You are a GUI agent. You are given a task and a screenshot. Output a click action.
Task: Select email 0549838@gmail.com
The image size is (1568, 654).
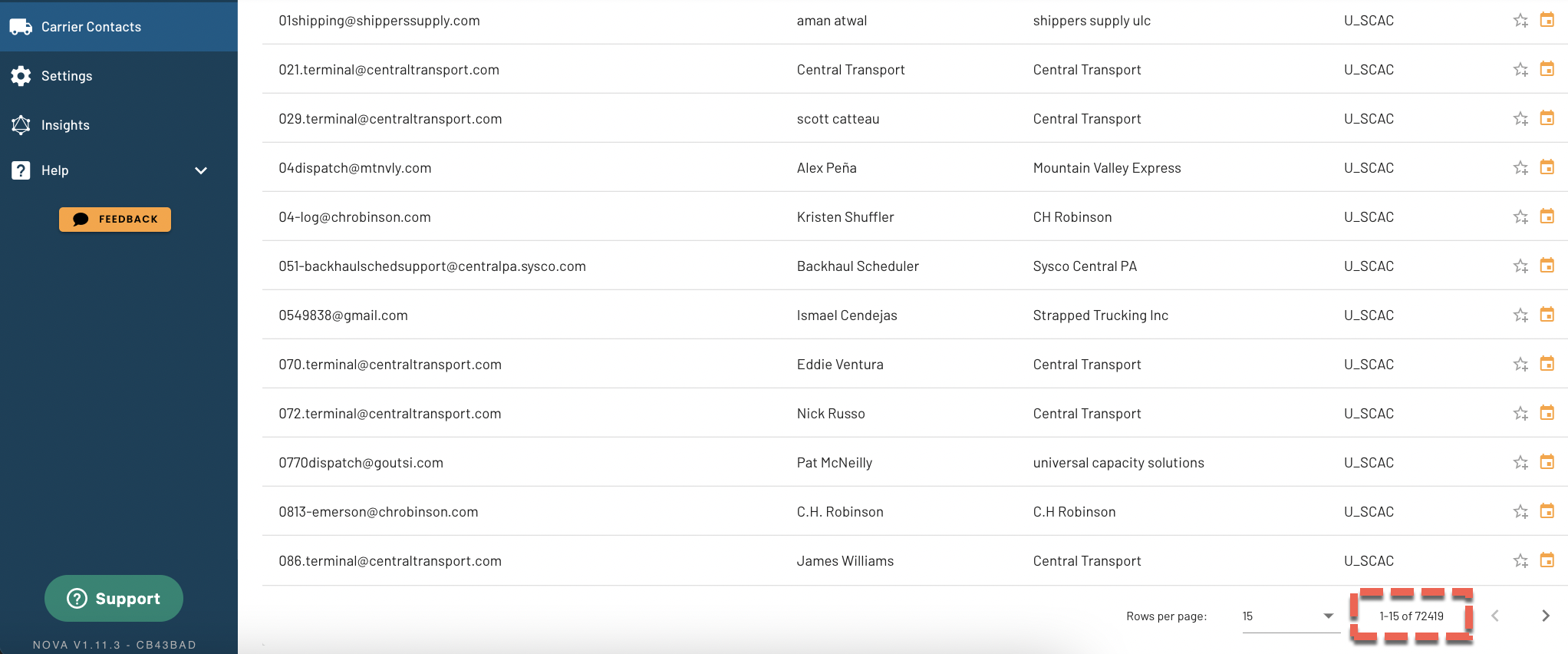point(343,315)
